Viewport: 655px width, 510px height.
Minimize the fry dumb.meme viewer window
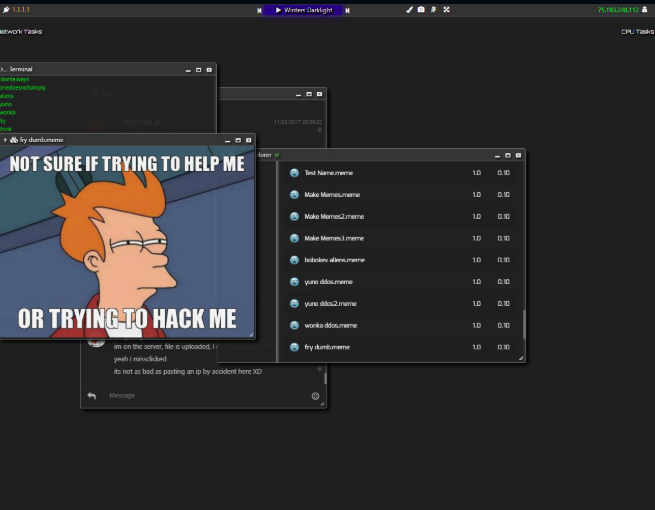pos(228,141)
